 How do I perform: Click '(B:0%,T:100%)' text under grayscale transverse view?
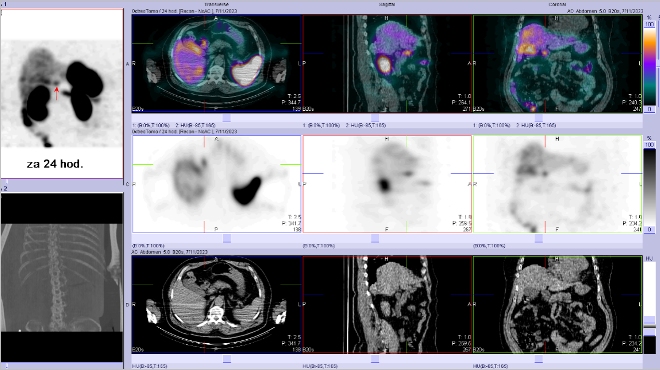148,245
